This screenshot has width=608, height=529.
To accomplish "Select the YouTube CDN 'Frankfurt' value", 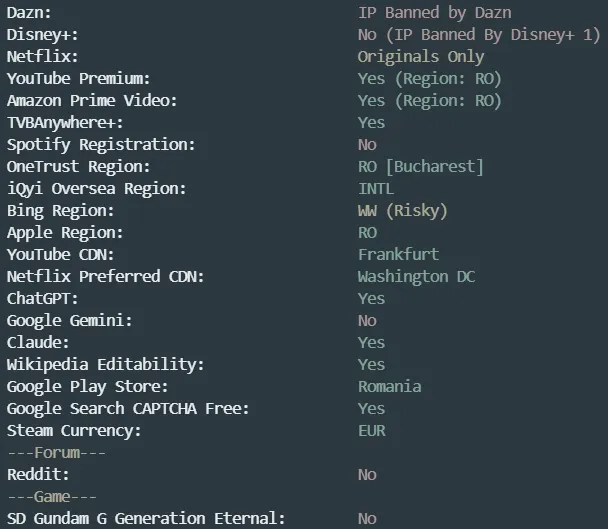I will (398, 255).
